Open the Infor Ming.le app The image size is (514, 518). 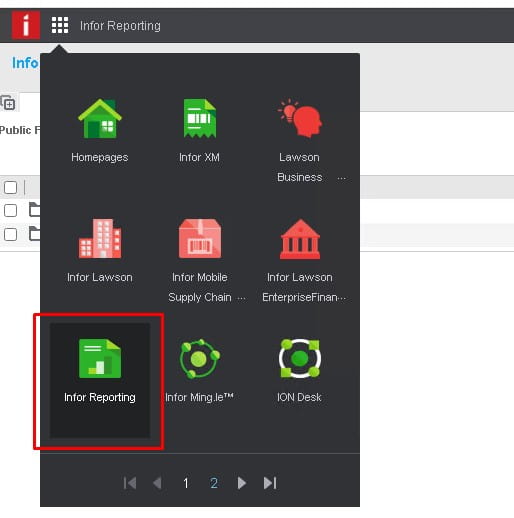(x=199, y=371)
